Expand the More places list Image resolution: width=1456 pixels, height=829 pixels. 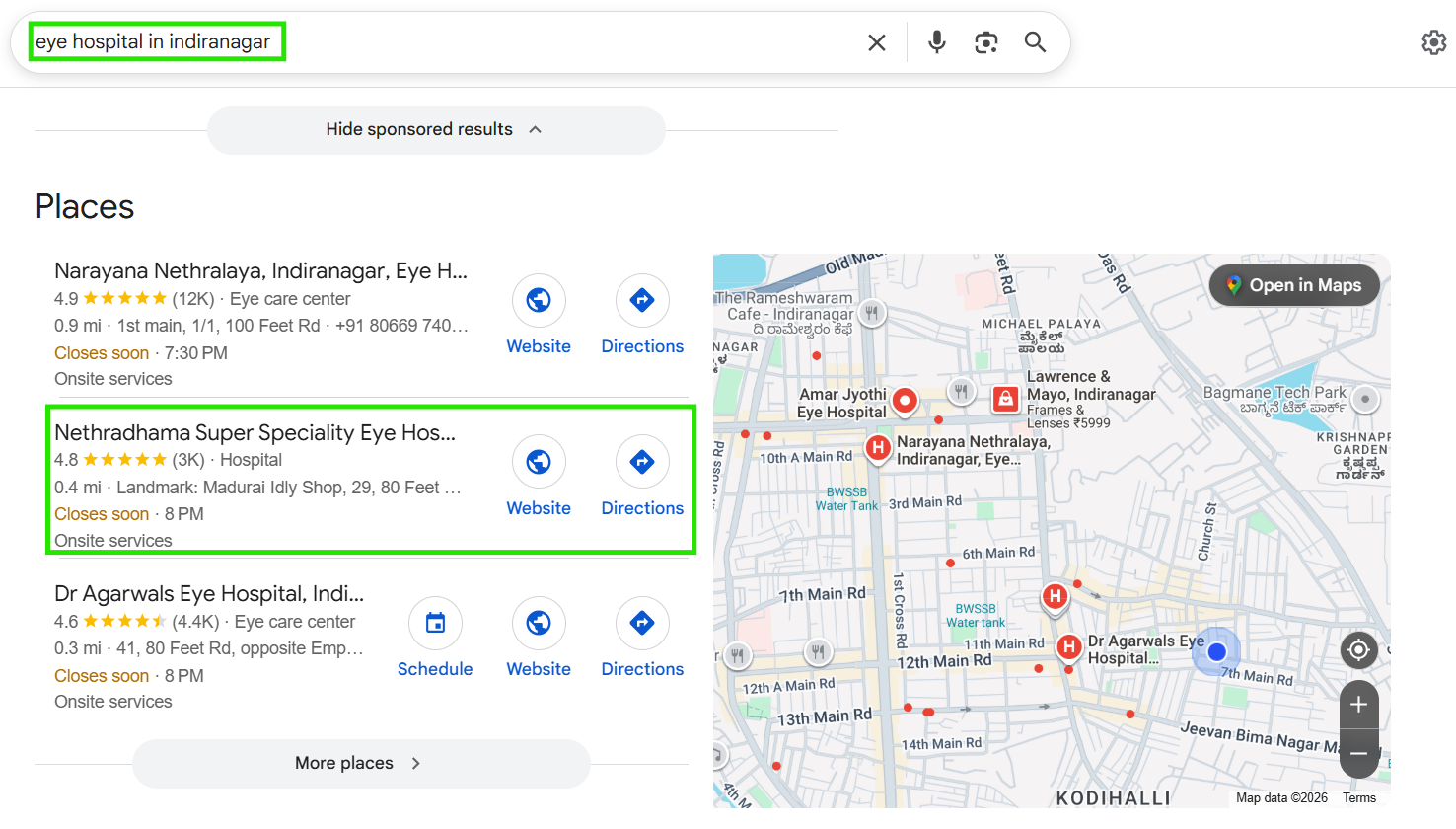click(360, 763)
